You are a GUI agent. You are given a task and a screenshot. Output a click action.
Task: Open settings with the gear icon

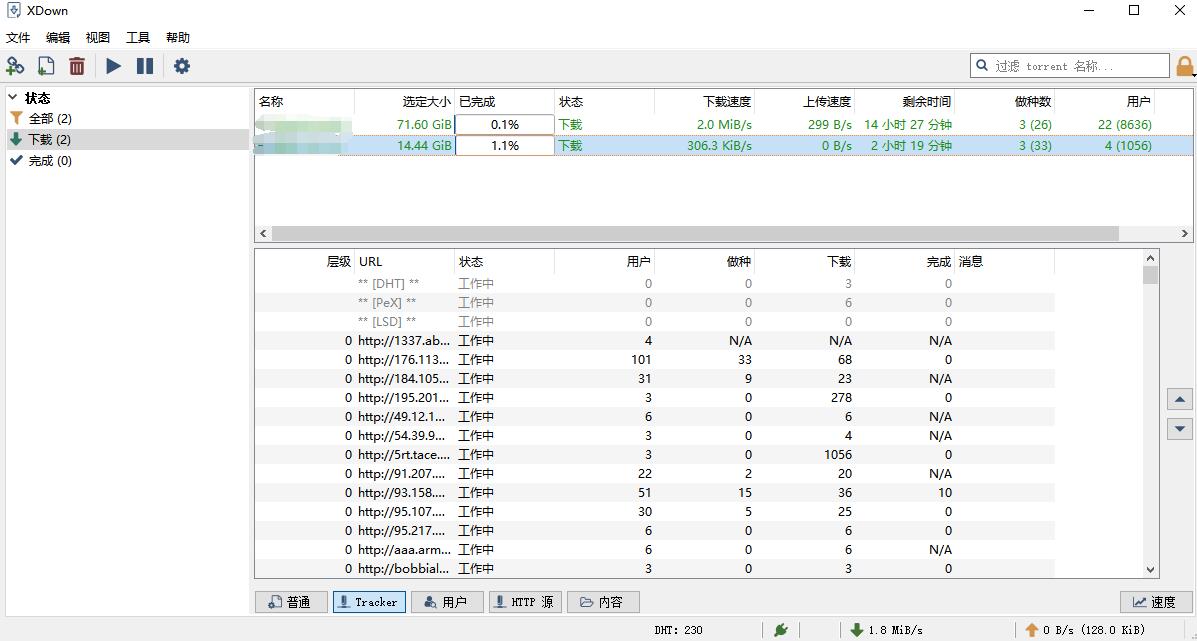click(x=181, y=65)
